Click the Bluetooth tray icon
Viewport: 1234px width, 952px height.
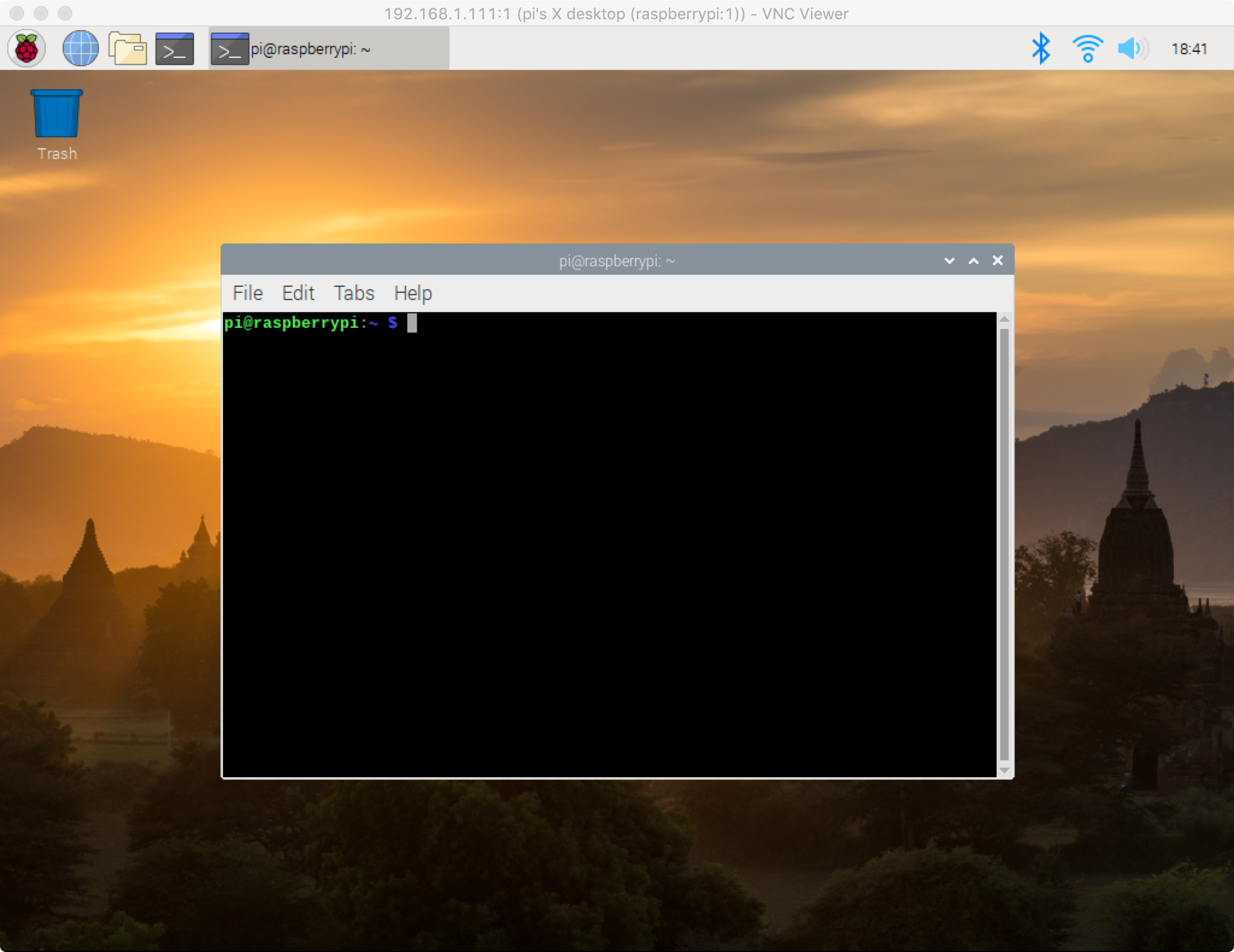point(1041,48)
